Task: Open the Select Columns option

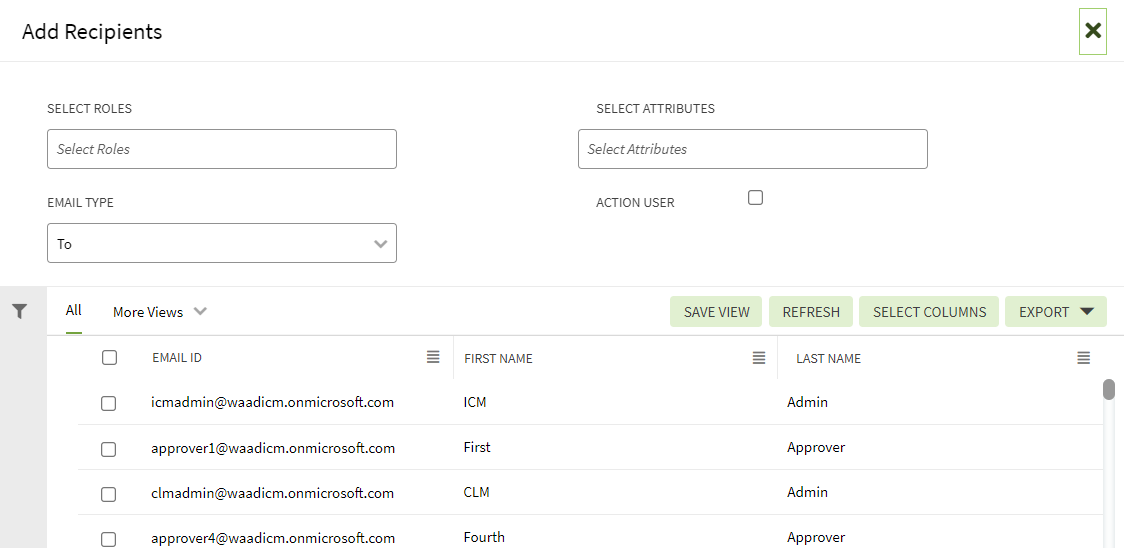Action: coord(929,312)
